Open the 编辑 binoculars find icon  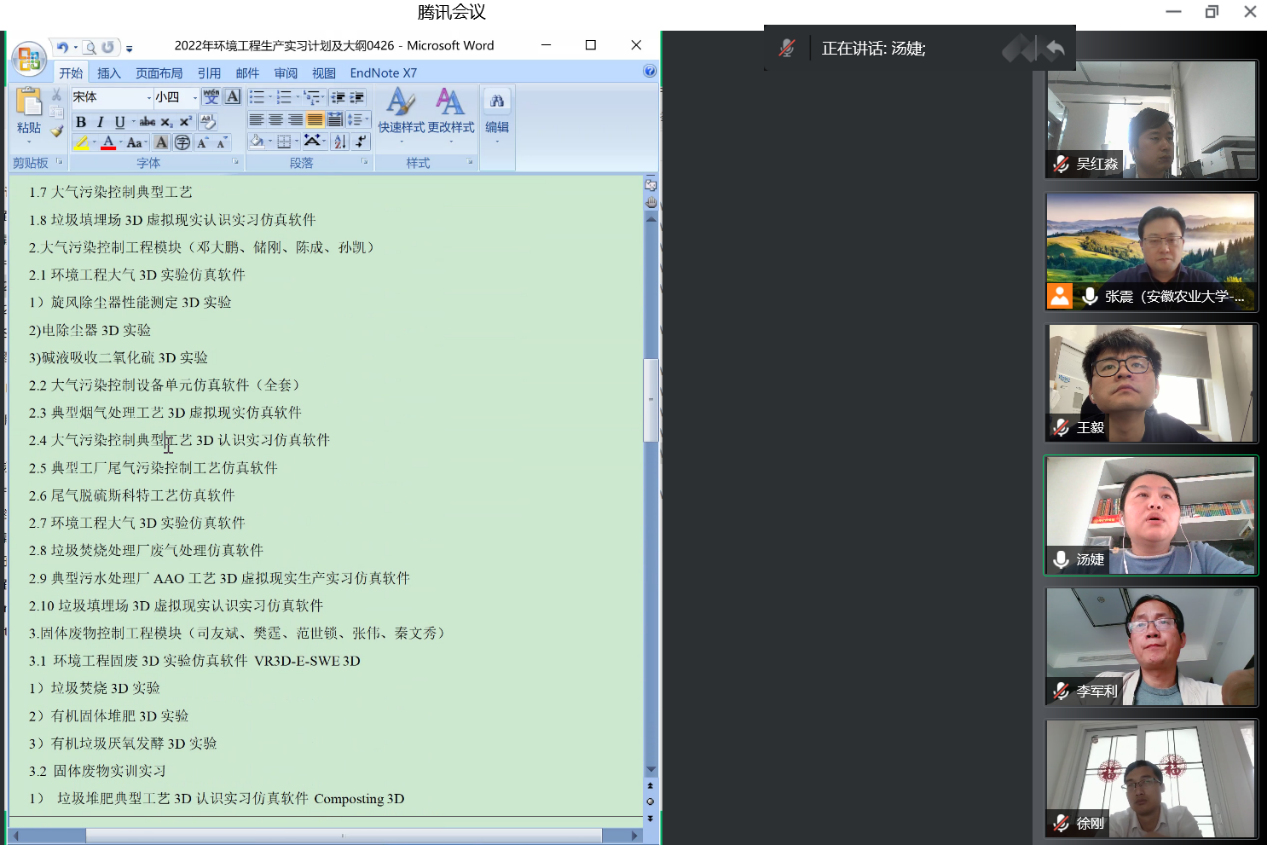coord(497,101)
